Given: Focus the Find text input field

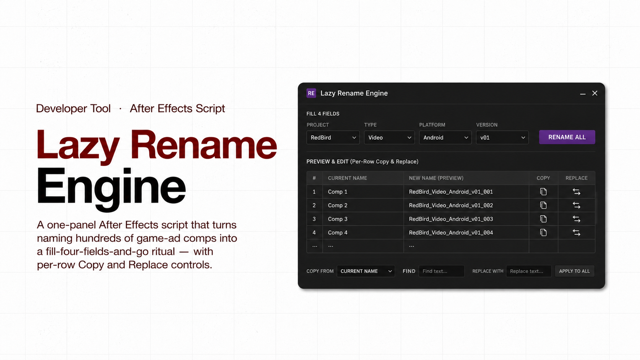Looking at the screenshot, I should click(441, 271).
